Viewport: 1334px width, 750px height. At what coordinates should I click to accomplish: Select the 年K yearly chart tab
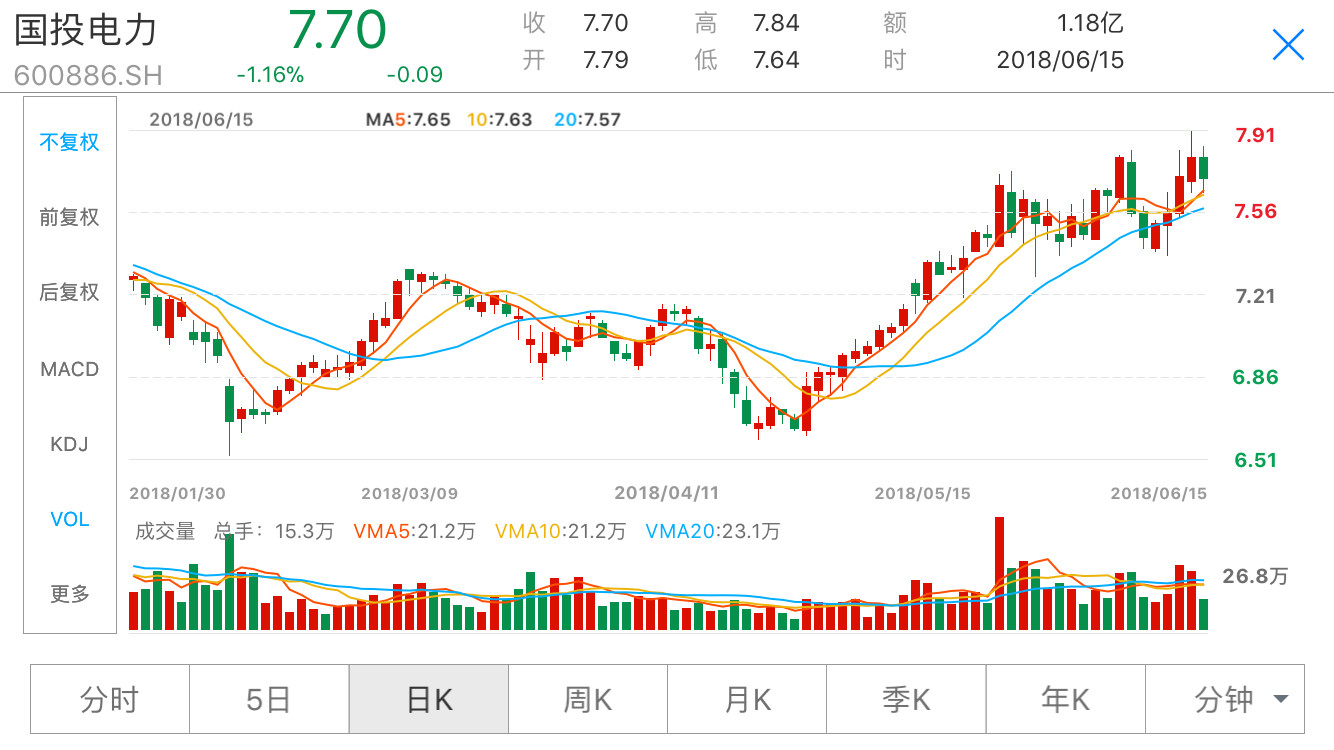(1066, 699)
